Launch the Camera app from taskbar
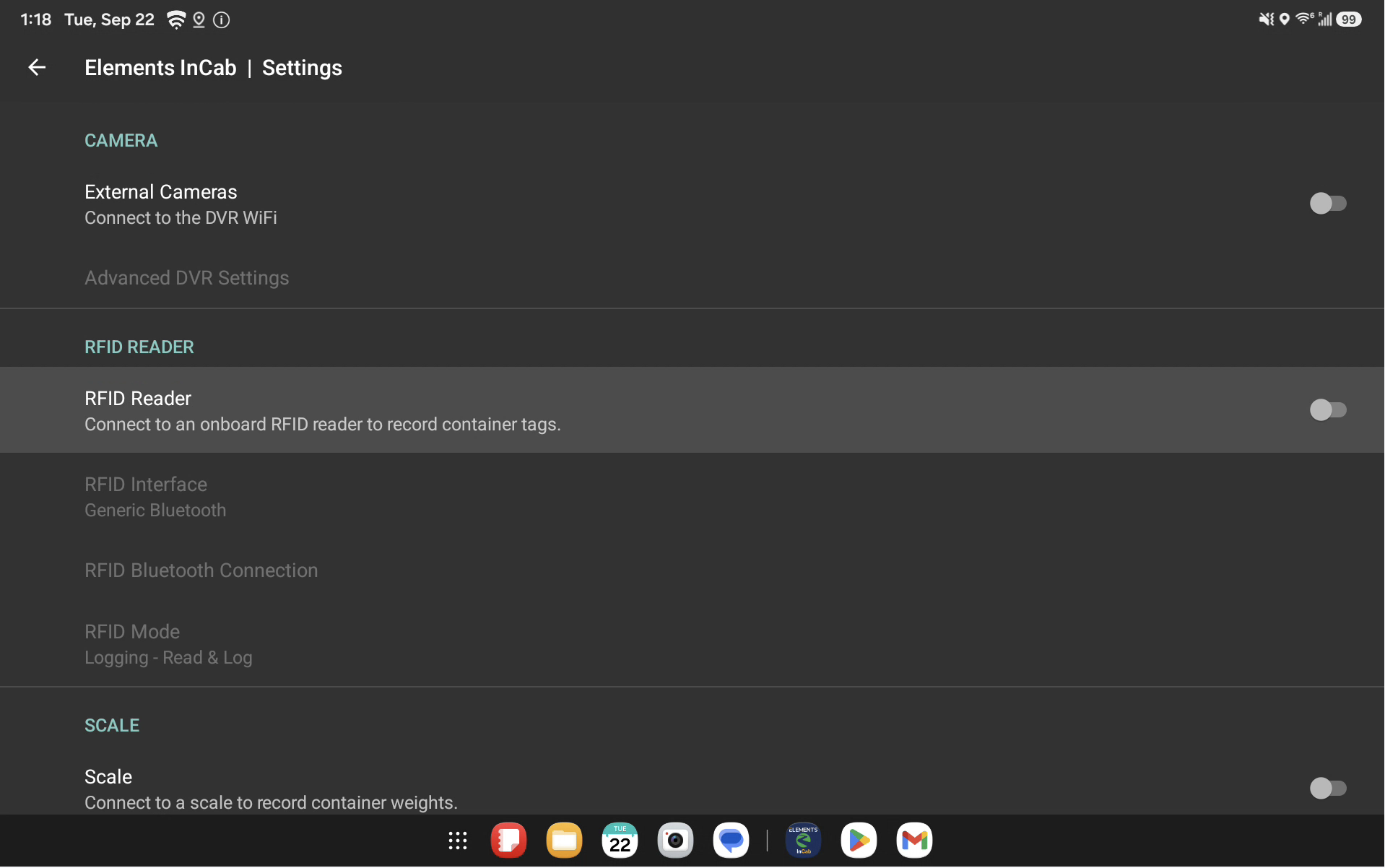Image resolution: width=1385 pixels, height=868 pixels. tap(675, 841)
